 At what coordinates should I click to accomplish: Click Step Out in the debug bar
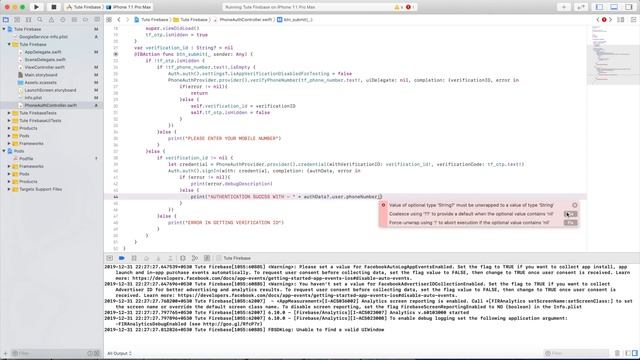pyautogui.click(x=171, y=258)
